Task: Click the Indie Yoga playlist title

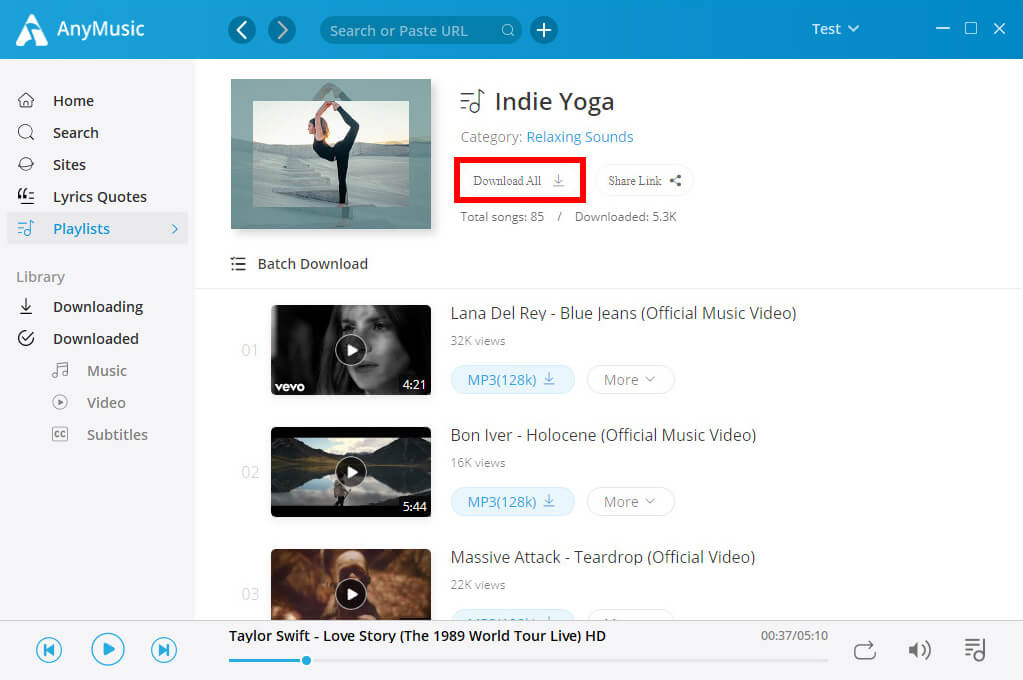Action: tap(554, 102)
